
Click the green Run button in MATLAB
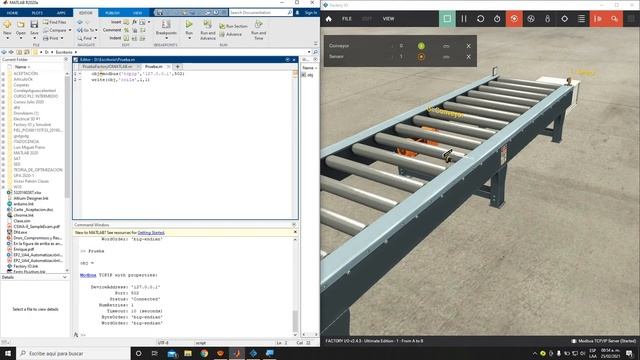pos(189,25)
